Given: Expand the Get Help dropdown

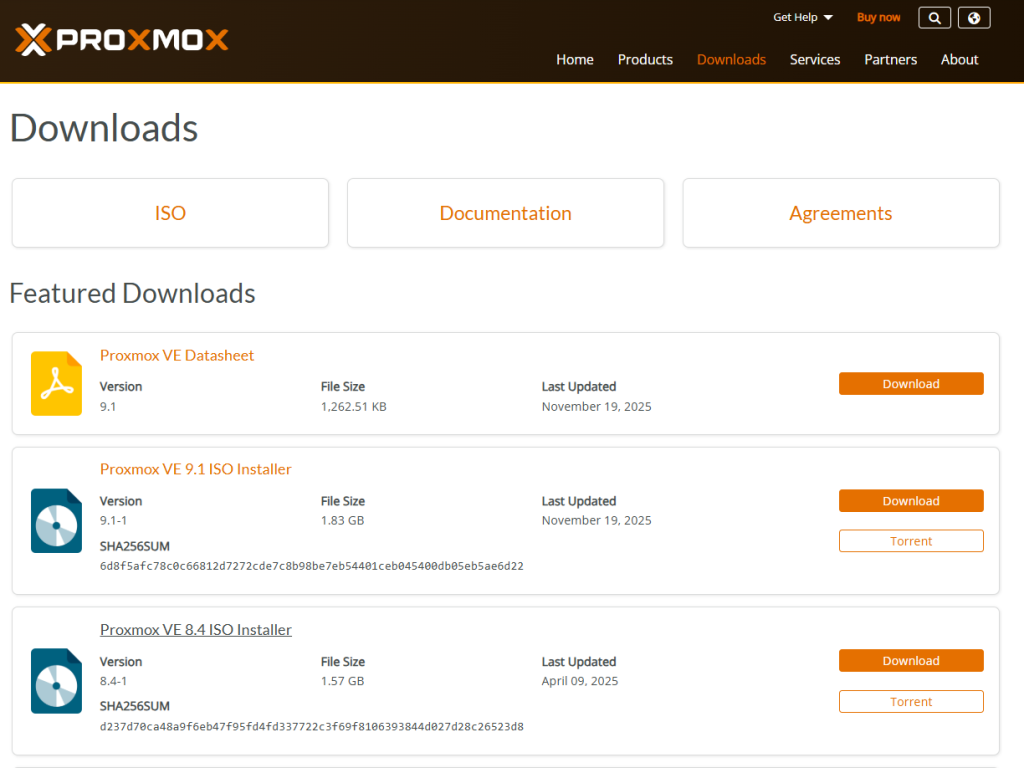Looking at the screenshot, I should tap(802, 17).
